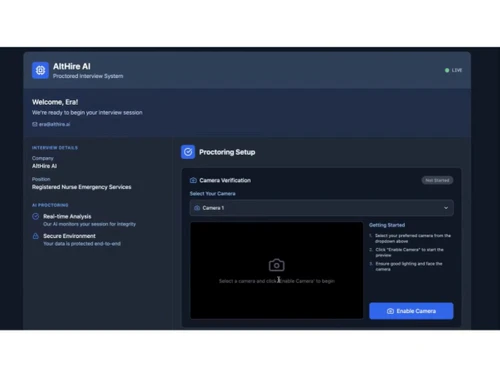Click the Not Started status badge
The image size is (500, 375).
click(x=437, y=180)
